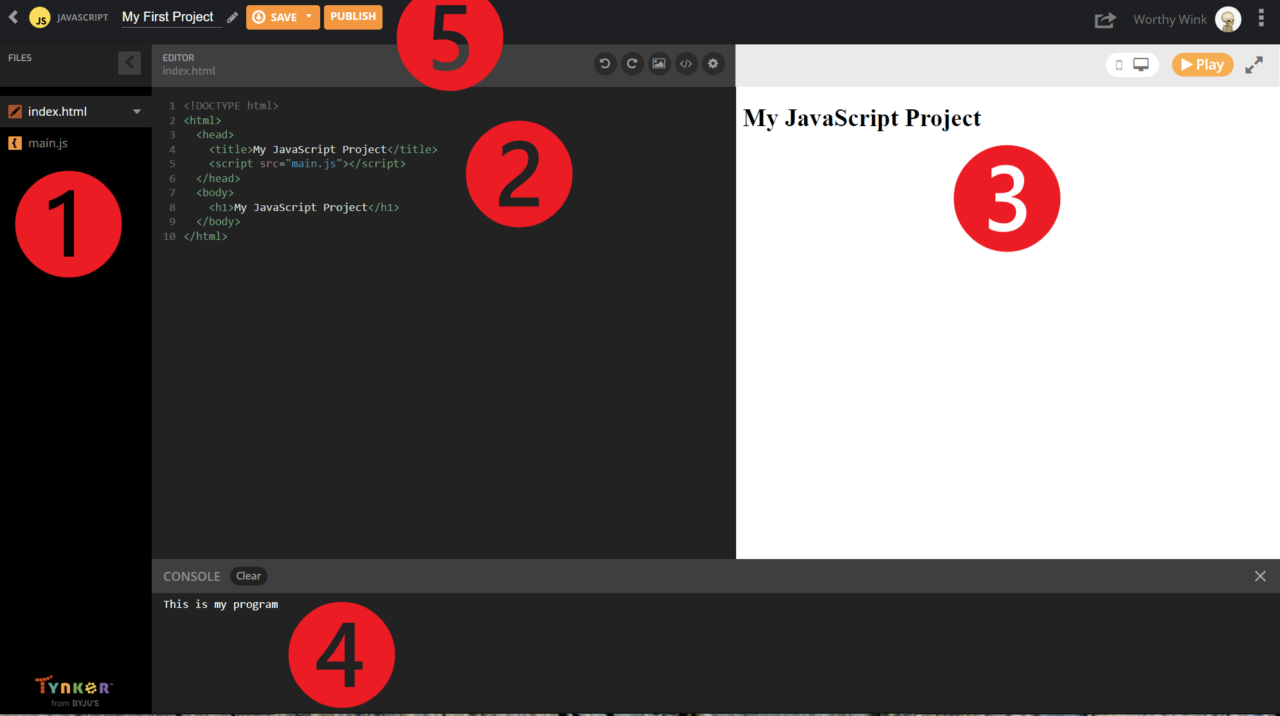Publish the project
Screen dimensions: 1280x716
click(353, 17)
